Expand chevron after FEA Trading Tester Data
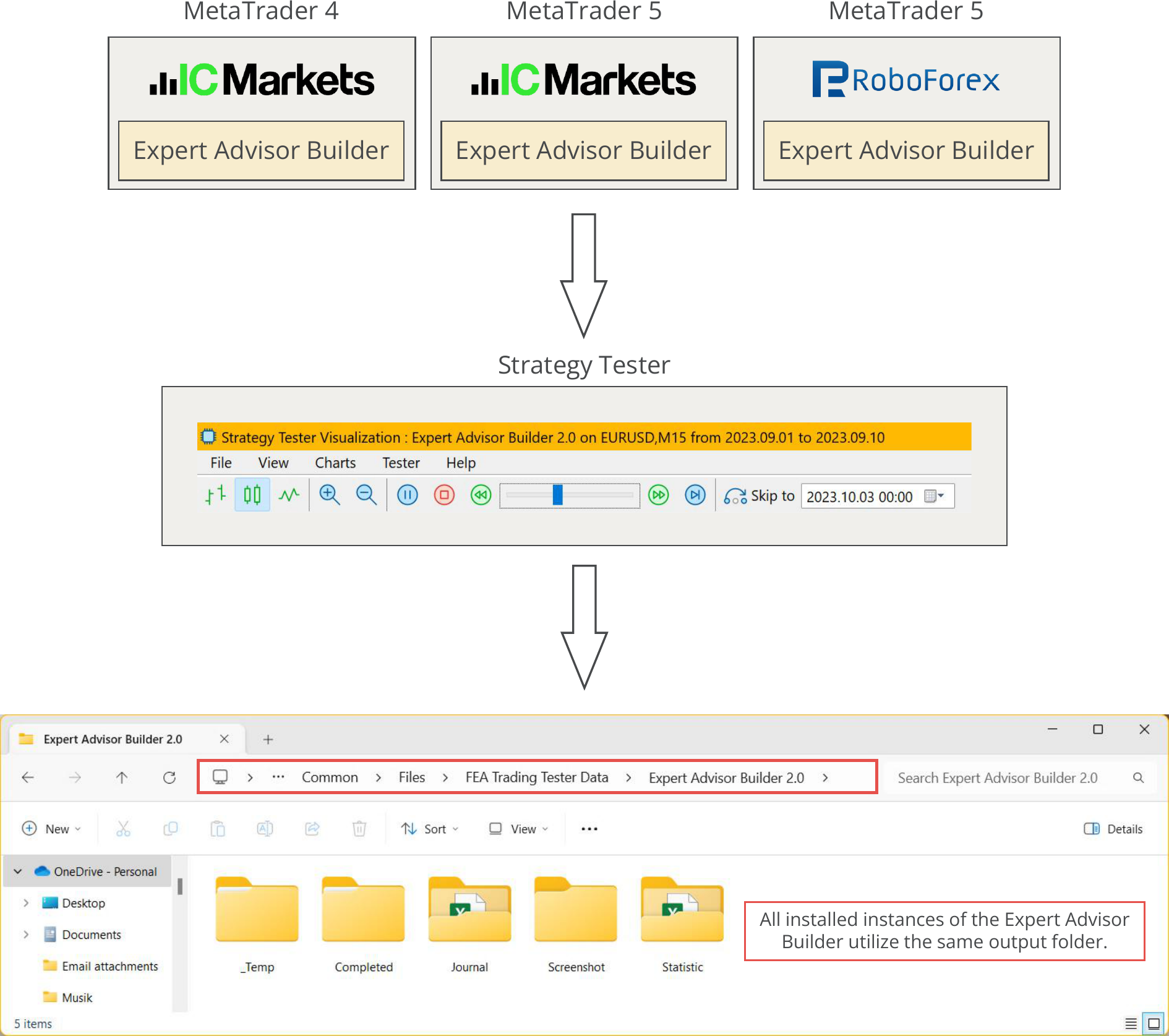 (x=628, y=778)
